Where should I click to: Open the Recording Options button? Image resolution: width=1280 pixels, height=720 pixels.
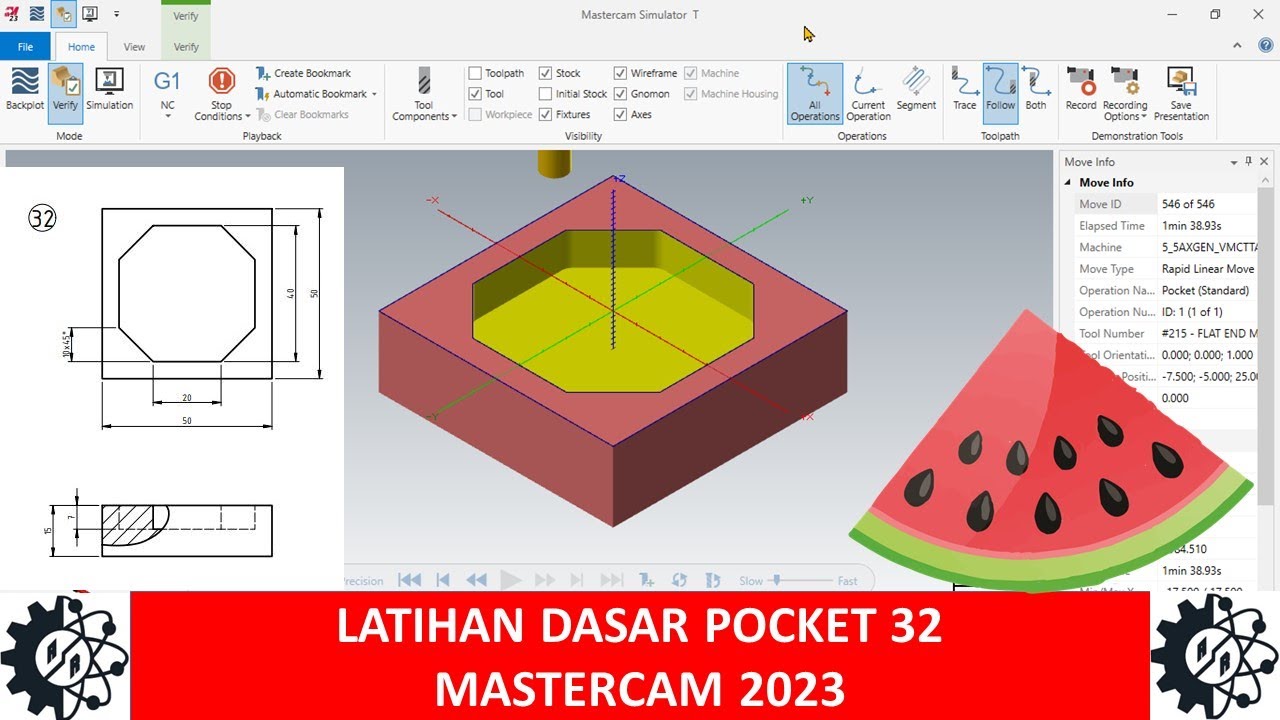(x=1125, y=93)
